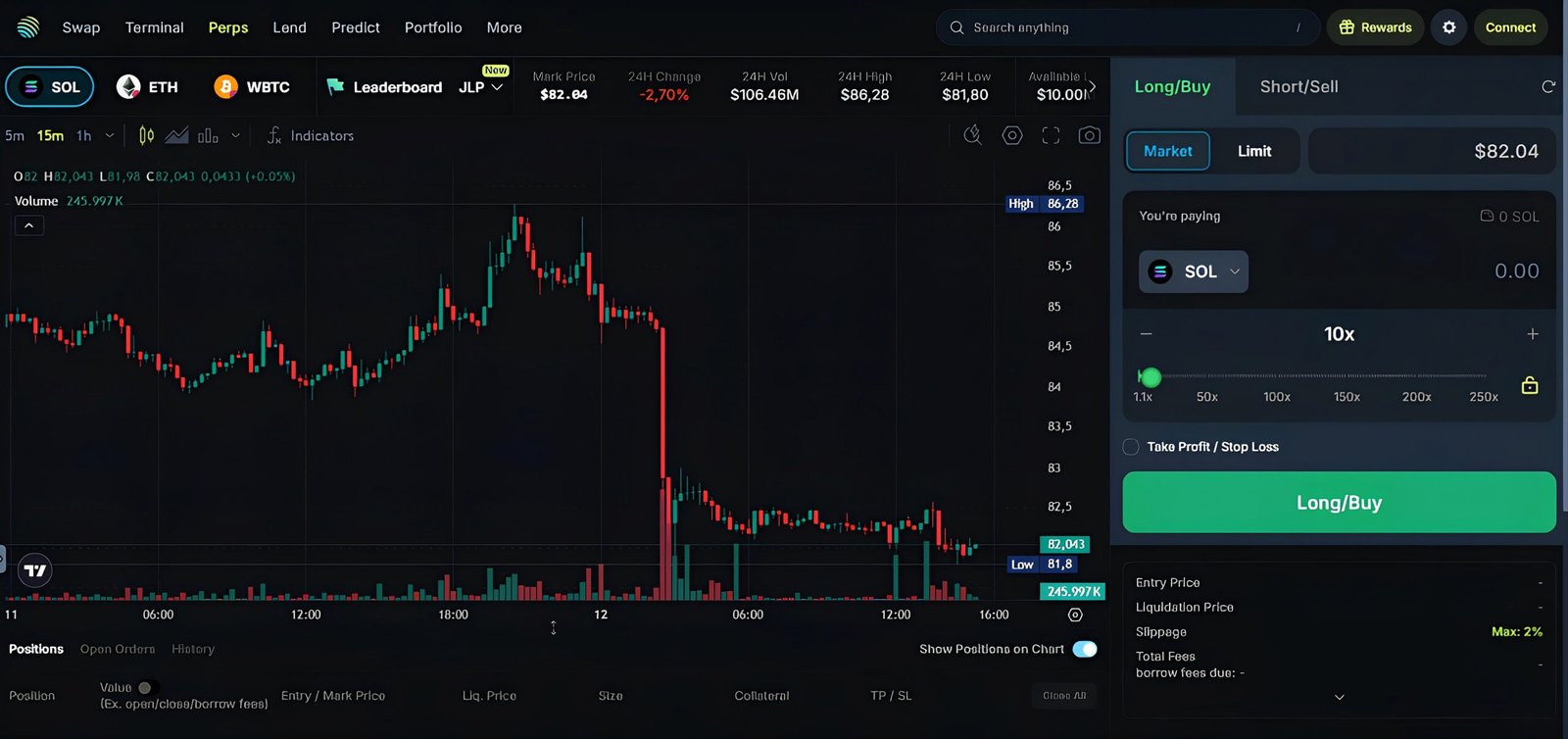Set leverage slider to 100x mark

pyautogui.click(x=1276, y=396)
